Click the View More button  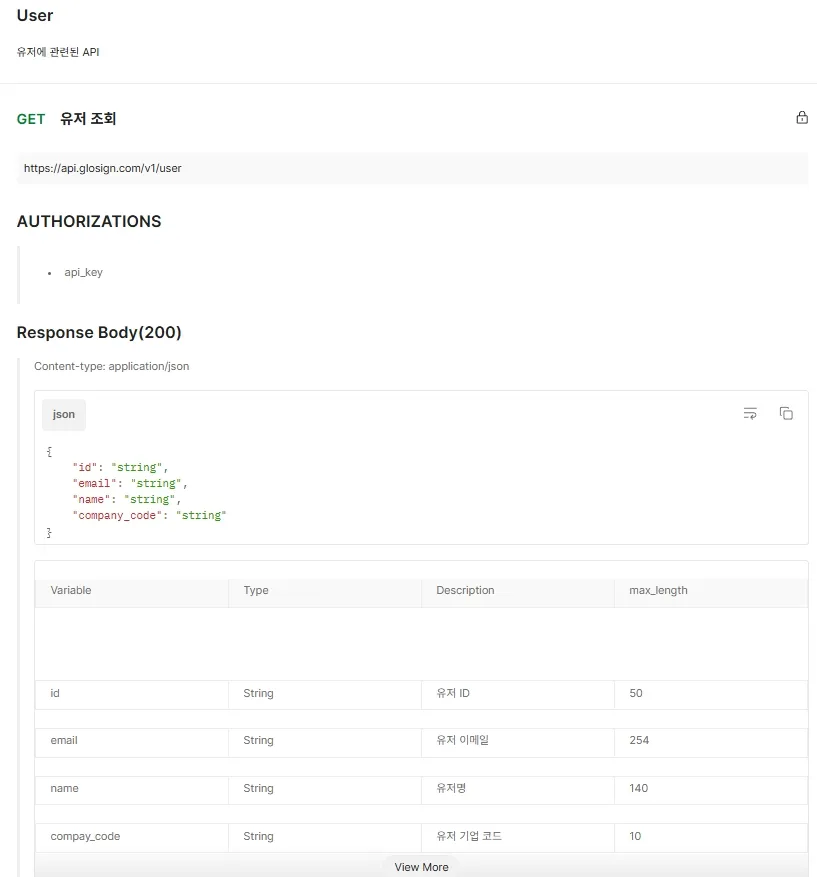click(421, 866)
